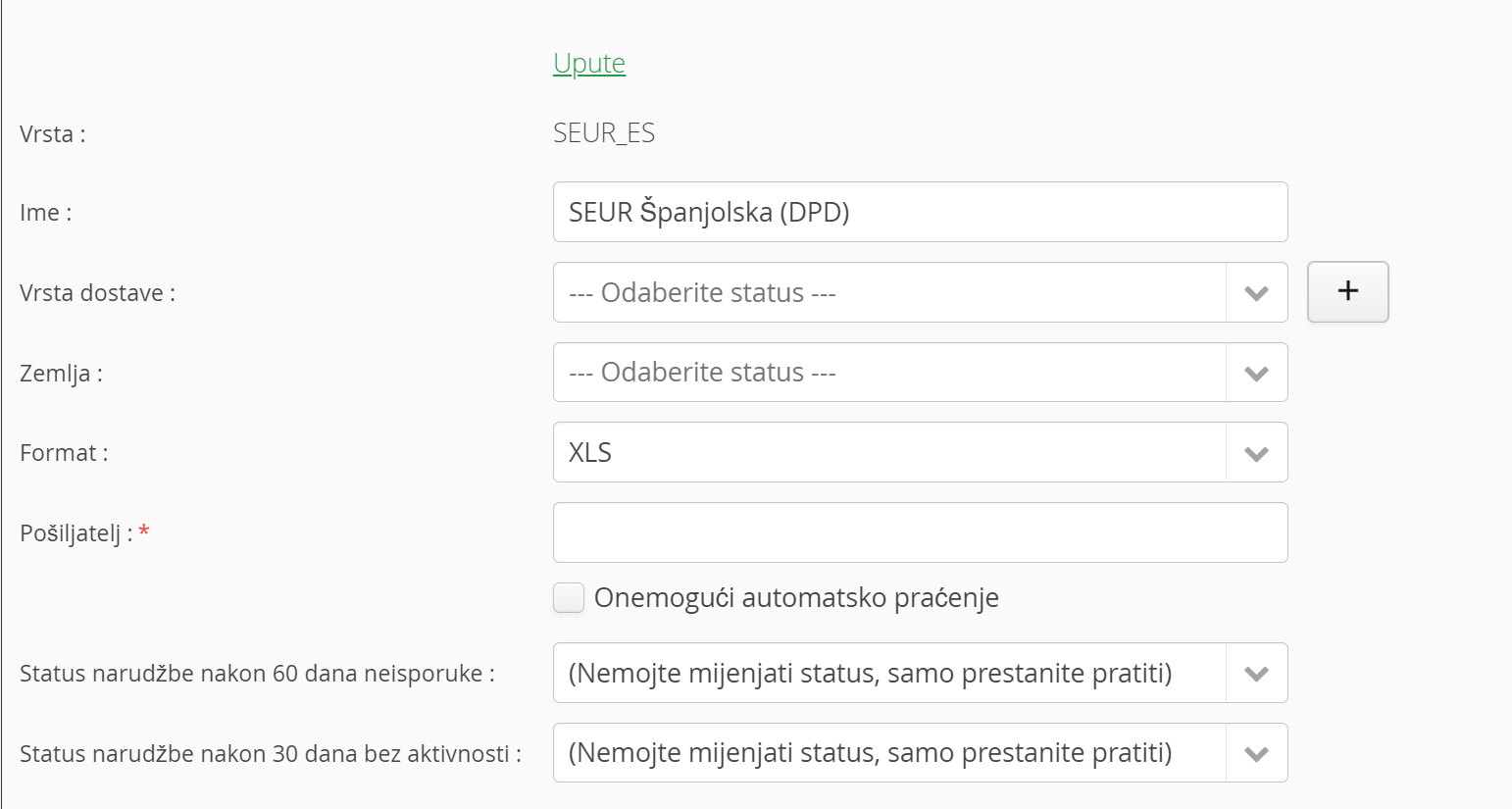Enable Onemogući automatsko praćenje checkbox
The width and height of the screenshot is (1512, 809).
pos(569,597)
